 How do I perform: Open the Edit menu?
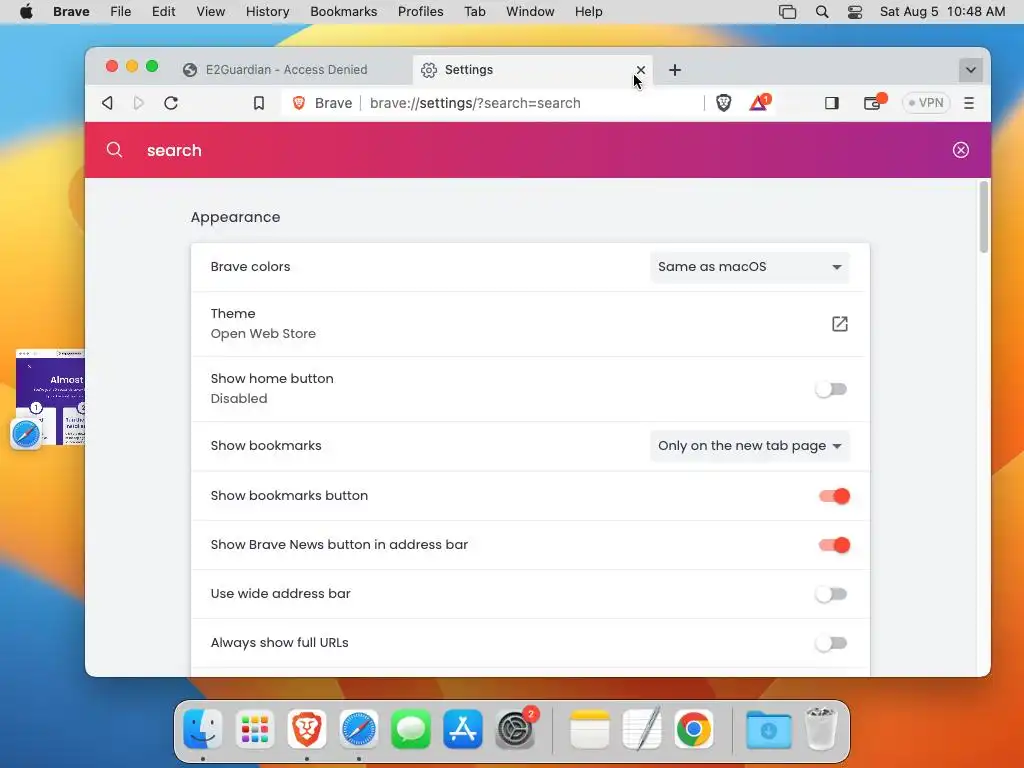[x=163, y=12]
